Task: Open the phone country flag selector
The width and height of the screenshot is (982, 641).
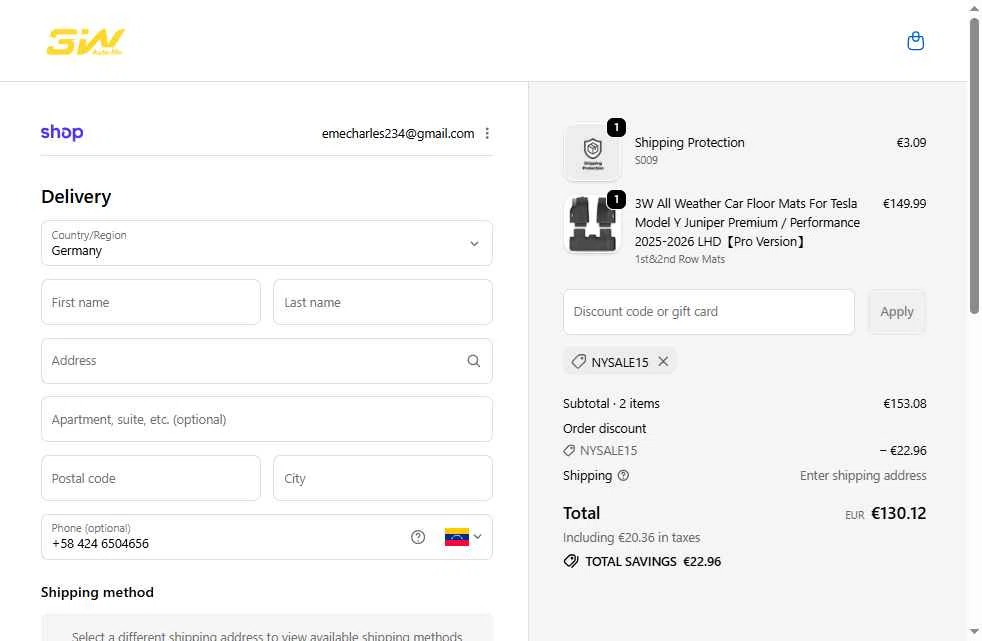Action: coord(463,537)
